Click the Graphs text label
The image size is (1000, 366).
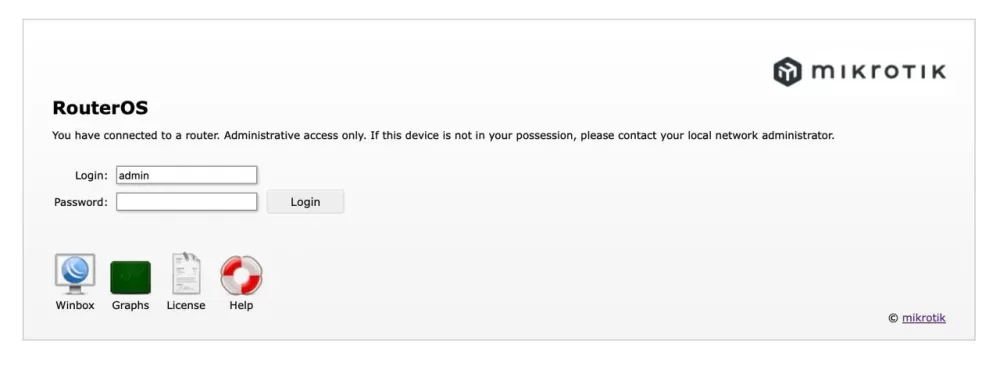pyautogui.click(x=131, y=305)
